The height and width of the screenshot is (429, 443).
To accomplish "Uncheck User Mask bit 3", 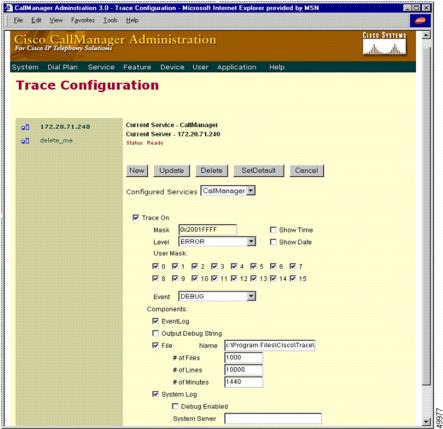I will pos(214,266).
